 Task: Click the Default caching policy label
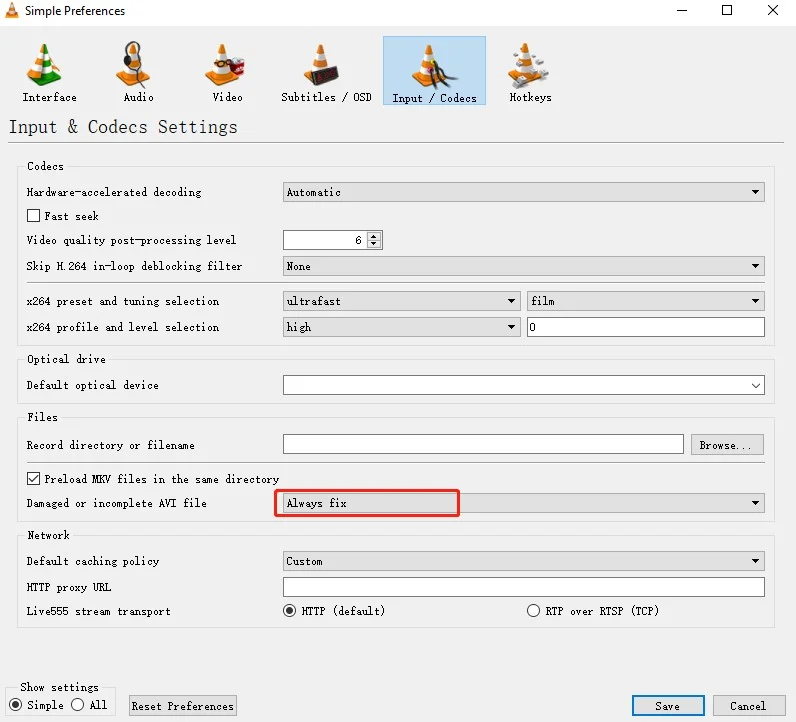tap(93, 561)
